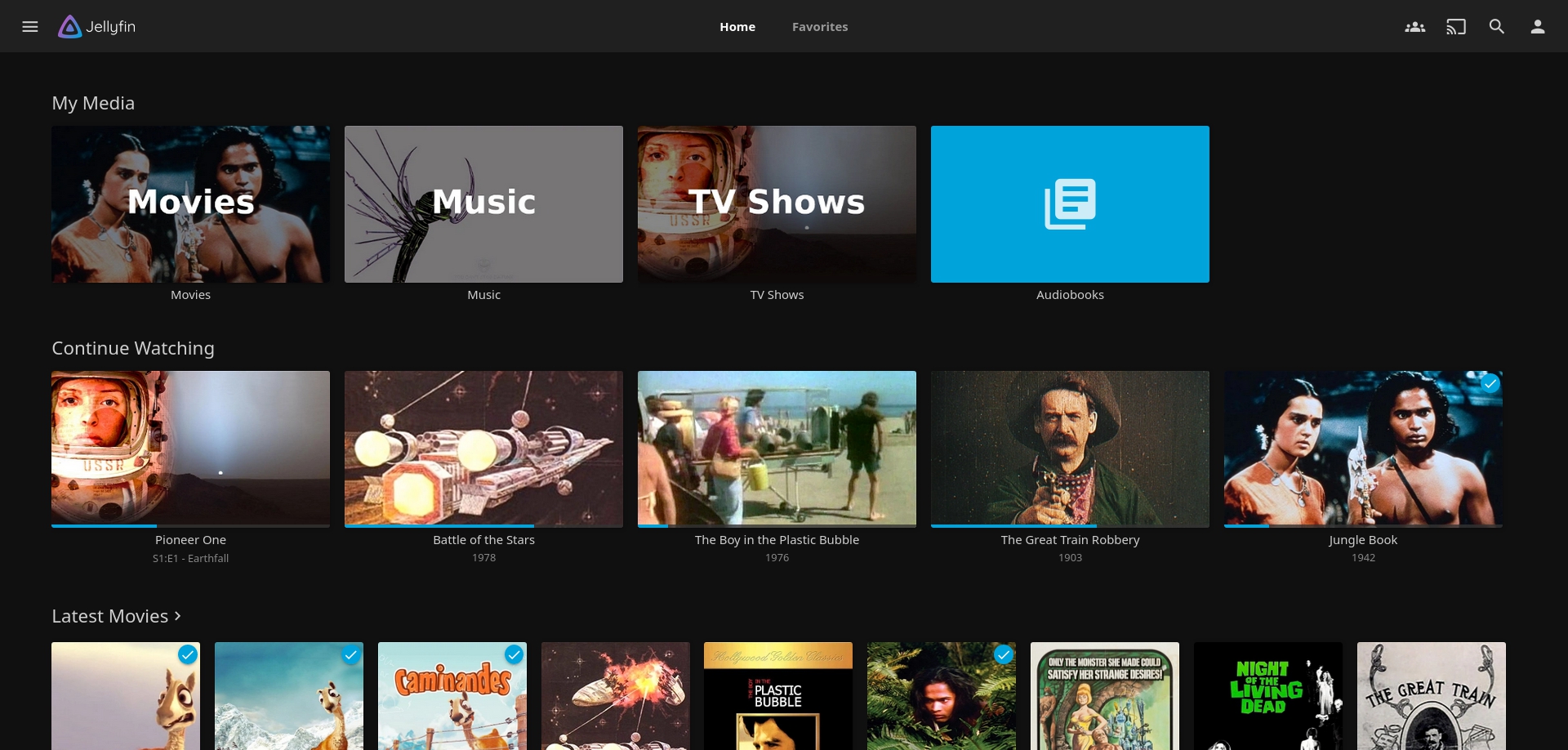Open the 'Only the monster she made' poster
This screenshot has height=750, width=1568.
pyautogui.click(x=1105, y=696)
